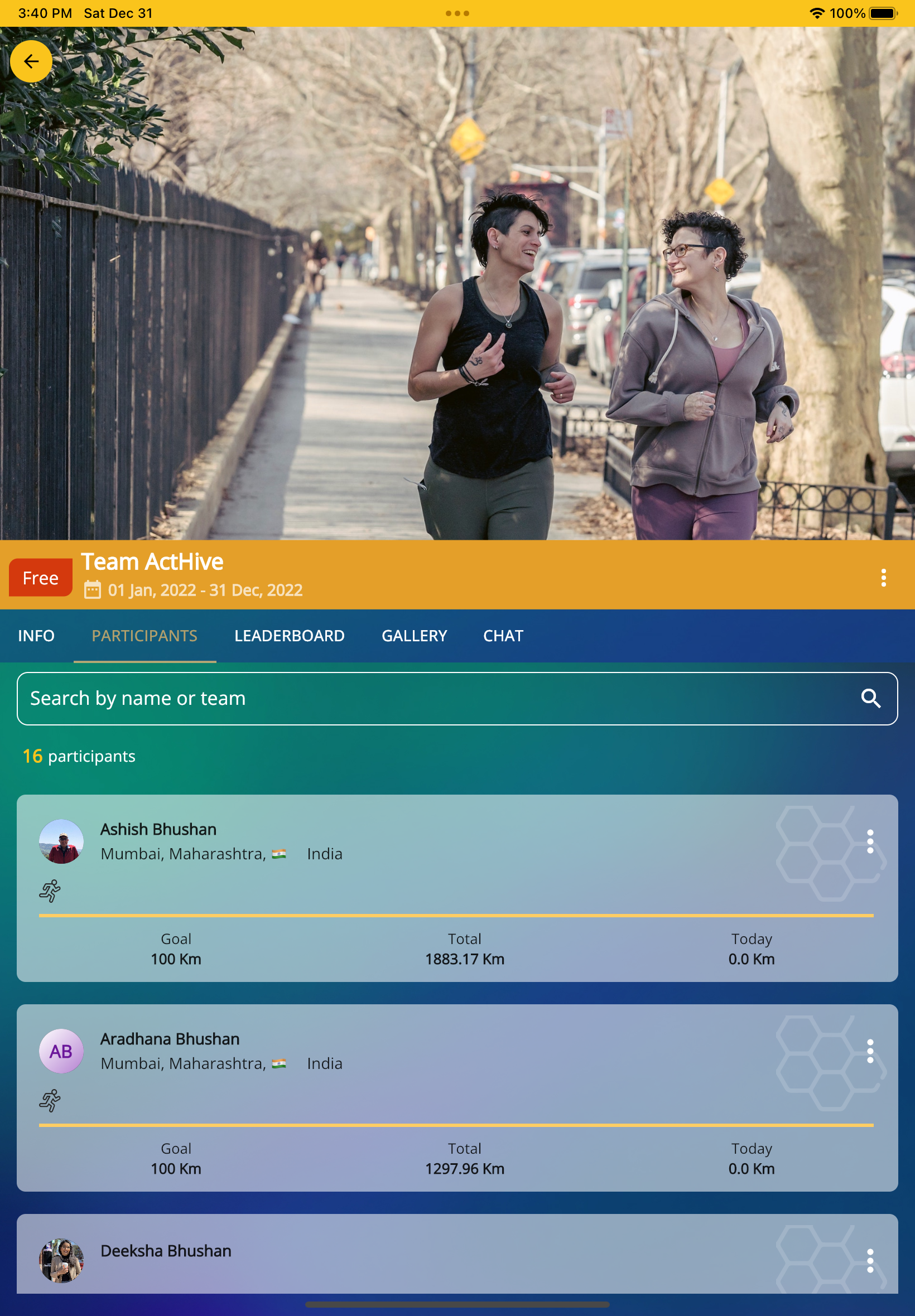This screenshot has height=1316, width=915.
Task: Tap the battery indicator
Action: coord(883,13)
